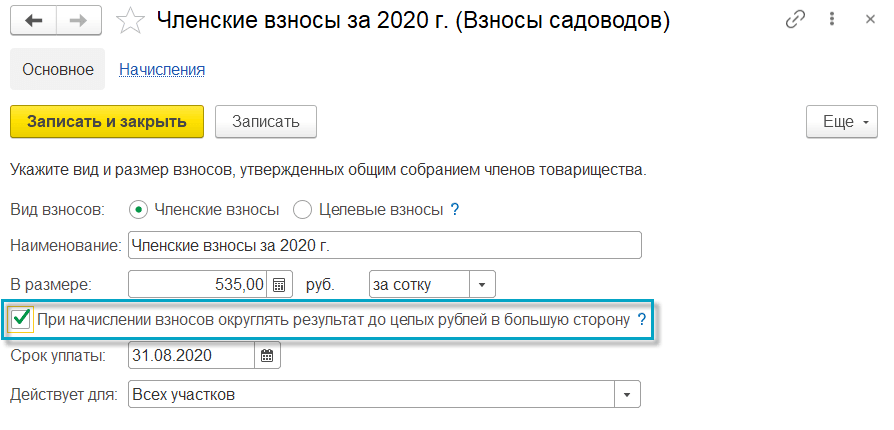Screen dimensions: 894x430
Task: Select the Целевые взносы radio button
Action: 301,210
